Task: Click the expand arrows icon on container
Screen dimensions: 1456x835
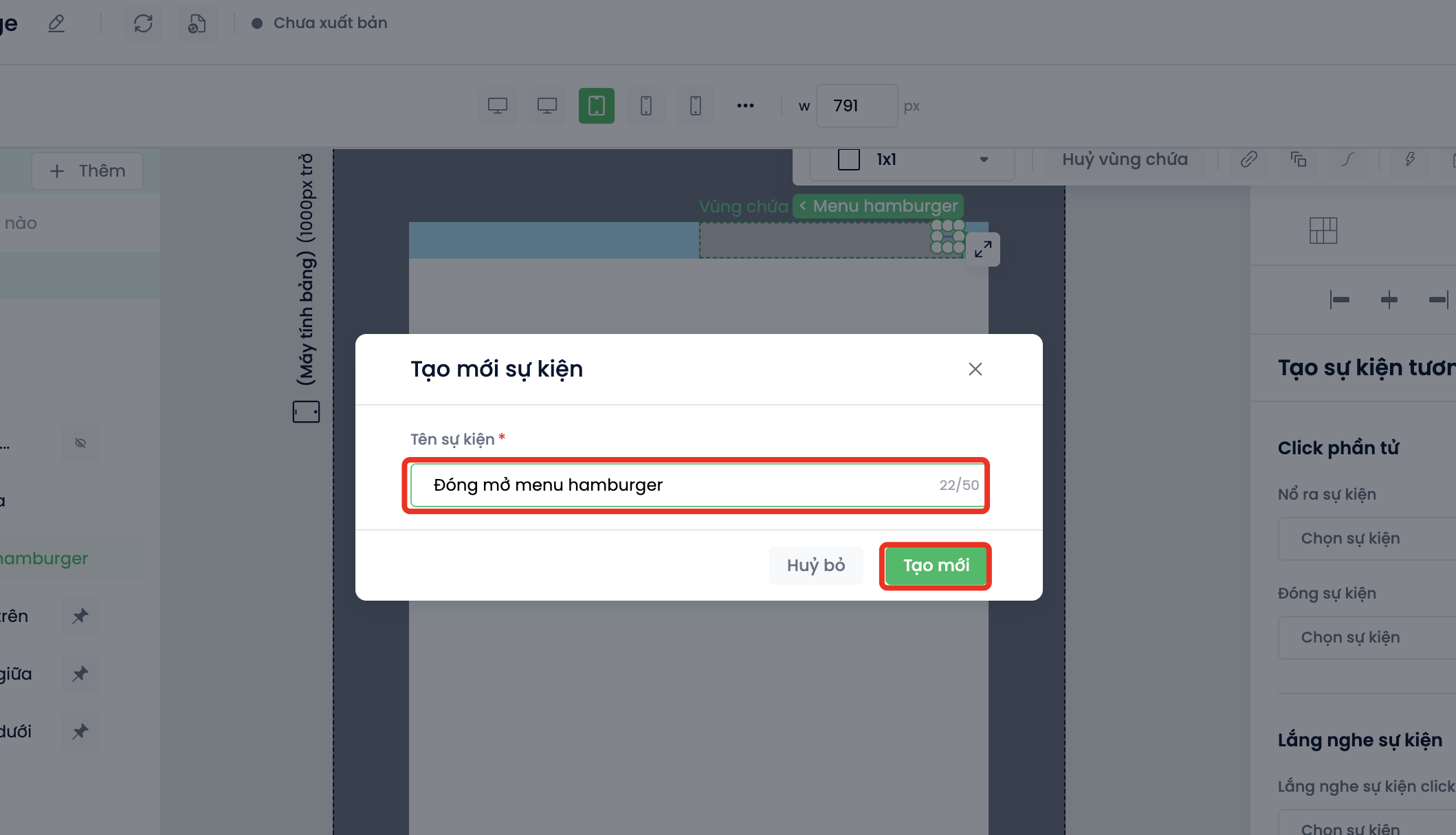Action: point(983,249)
